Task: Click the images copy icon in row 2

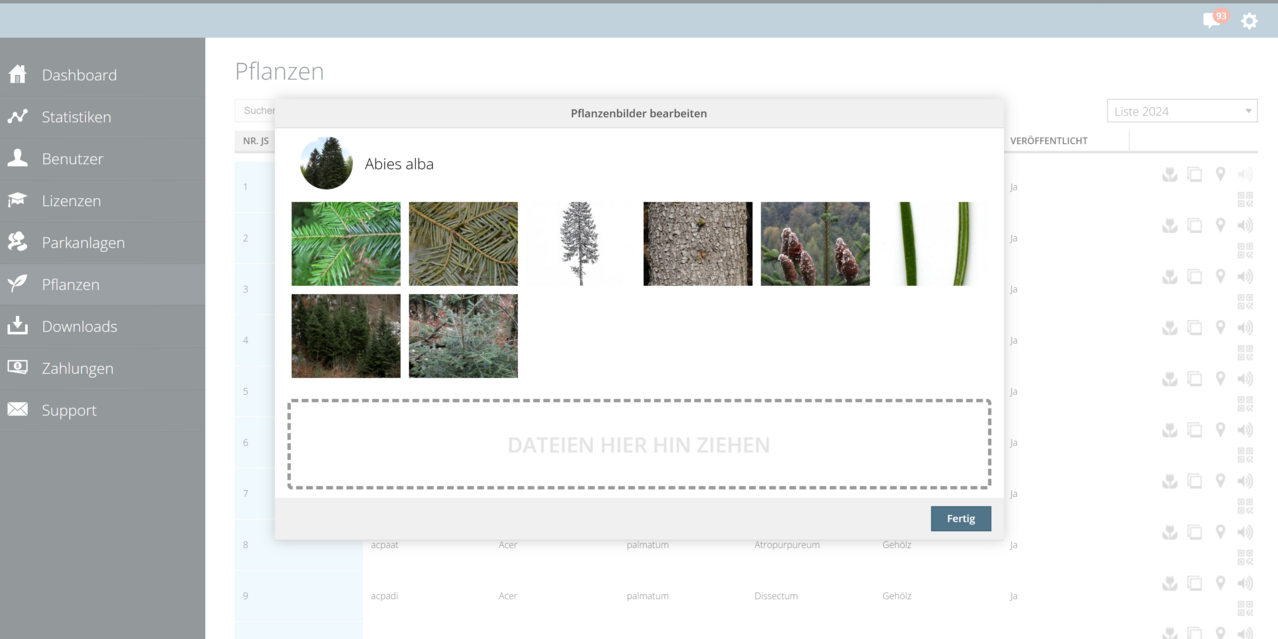Action: click(1194, 225)
